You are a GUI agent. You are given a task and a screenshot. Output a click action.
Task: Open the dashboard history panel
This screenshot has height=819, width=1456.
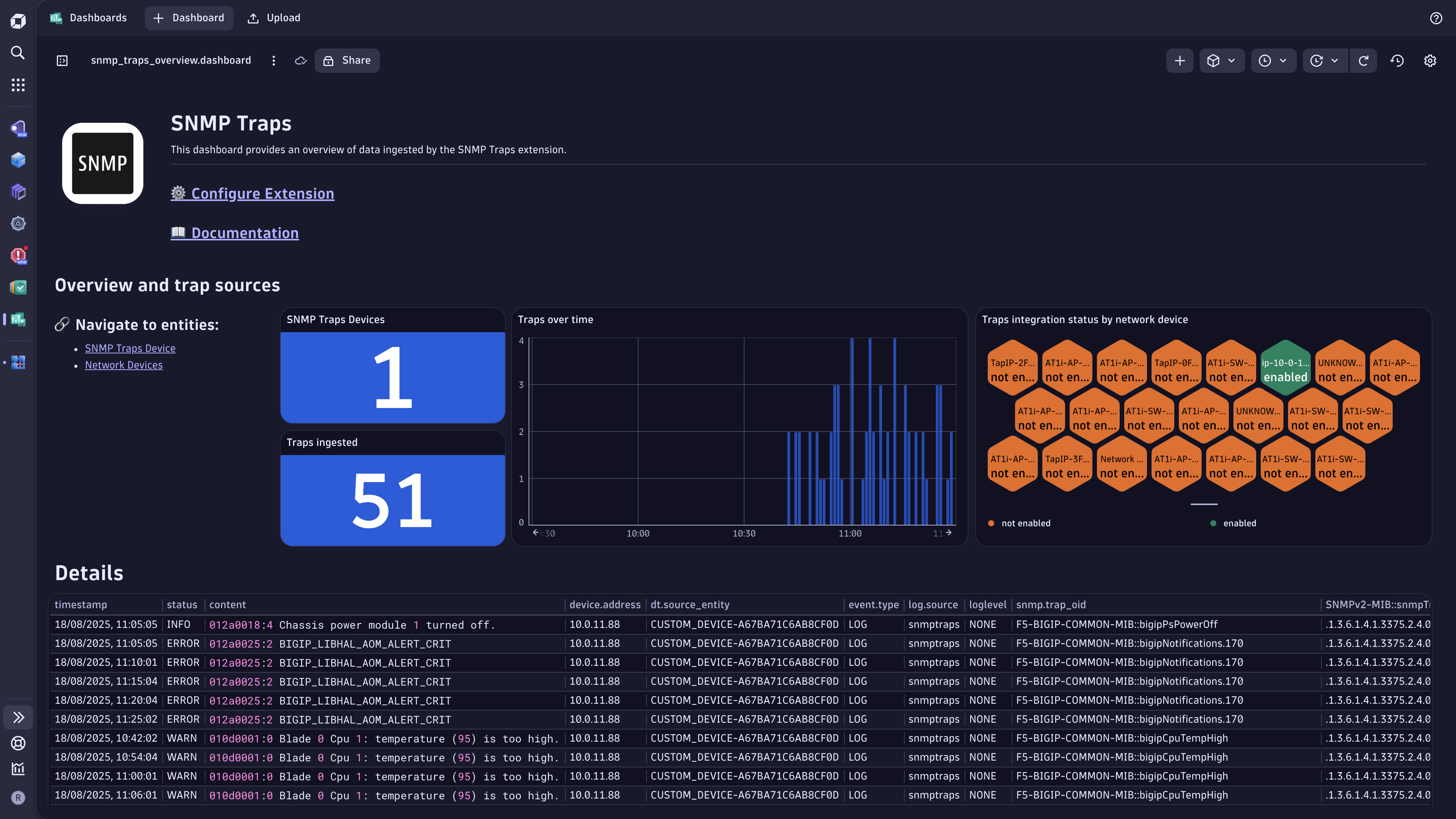coord(1396,61)
